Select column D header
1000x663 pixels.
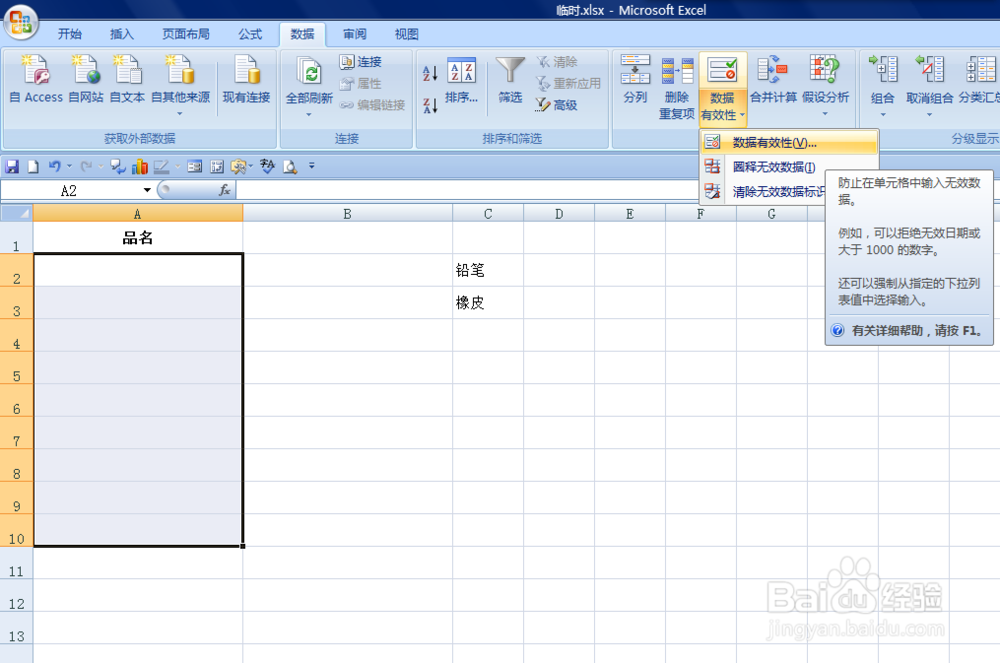[559, 214]
